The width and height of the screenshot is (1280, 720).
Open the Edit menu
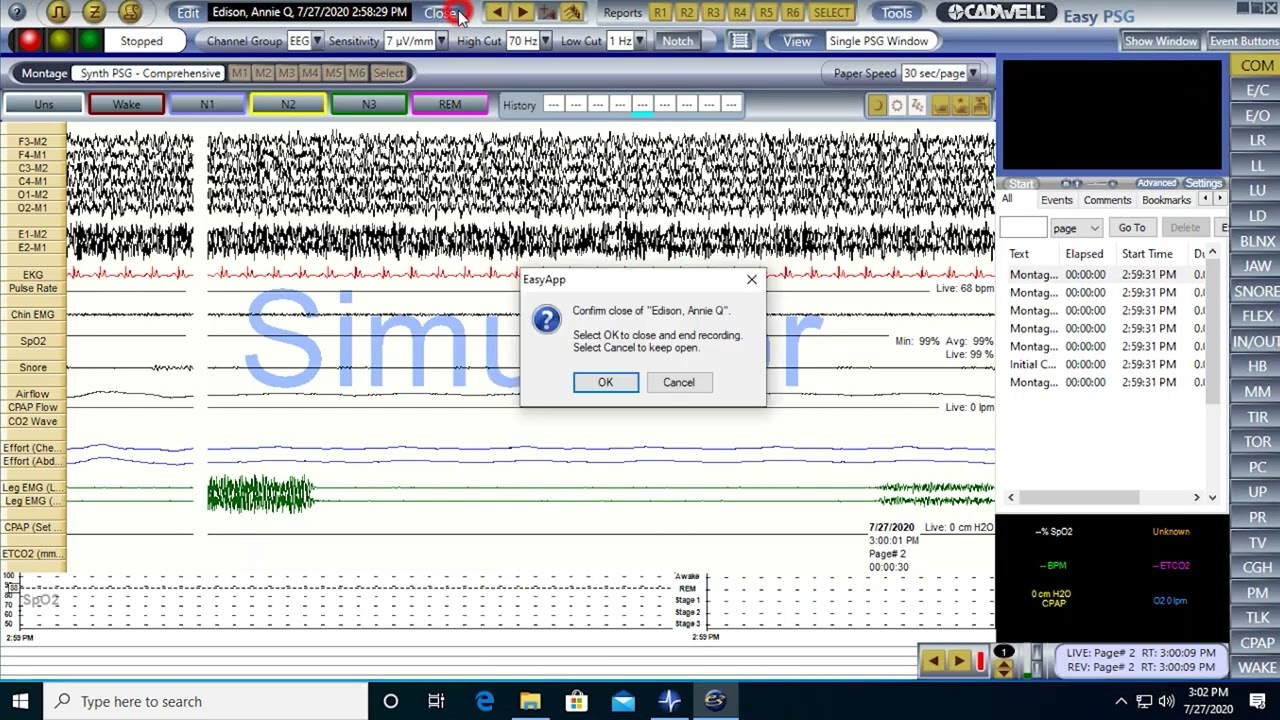click(x=188, y=12)
